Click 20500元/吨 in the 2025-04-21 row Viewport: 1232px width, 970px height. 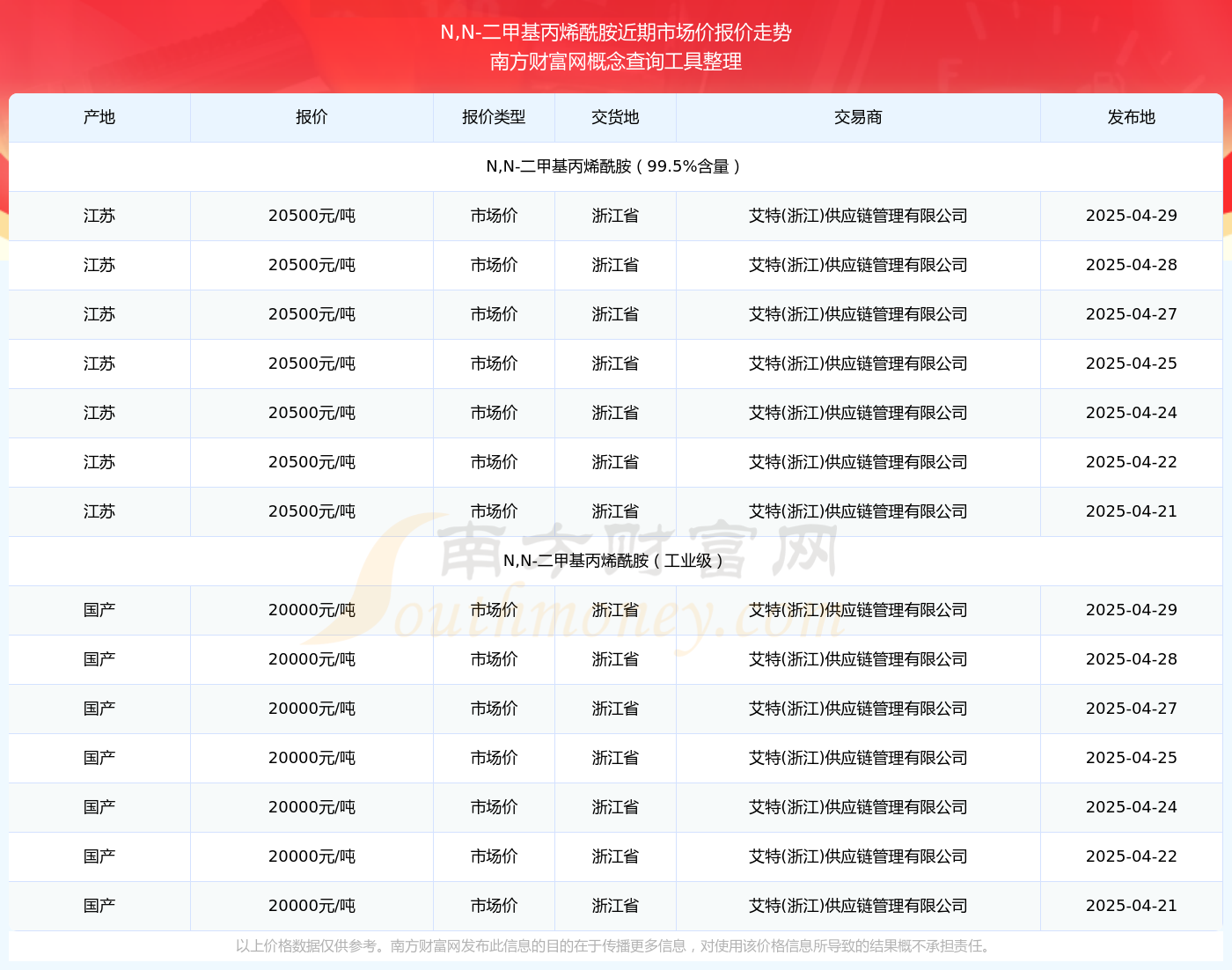312,511
